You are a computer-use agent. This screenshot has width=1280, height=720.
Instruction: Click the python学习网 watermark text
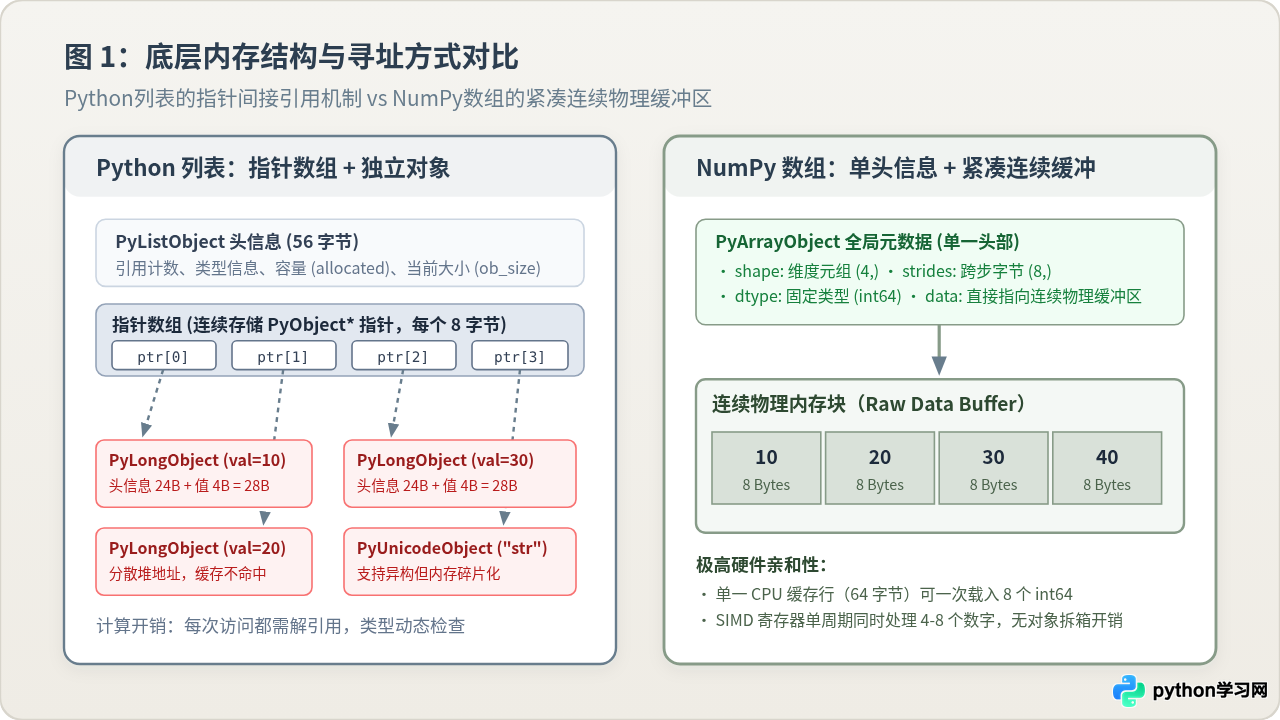tap(1210, 691)
